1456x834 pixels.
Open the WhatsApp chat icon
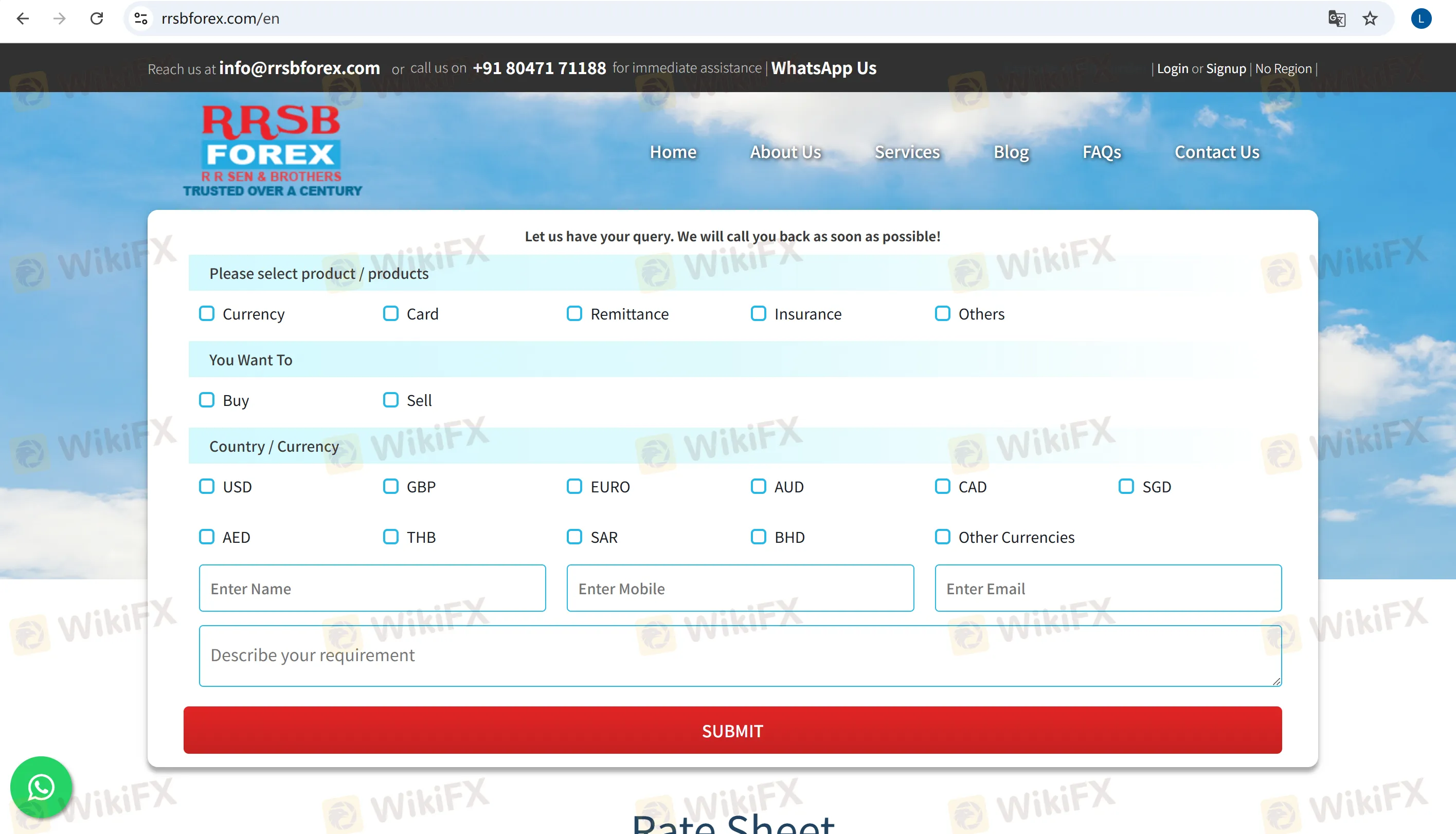click(41, 787)
